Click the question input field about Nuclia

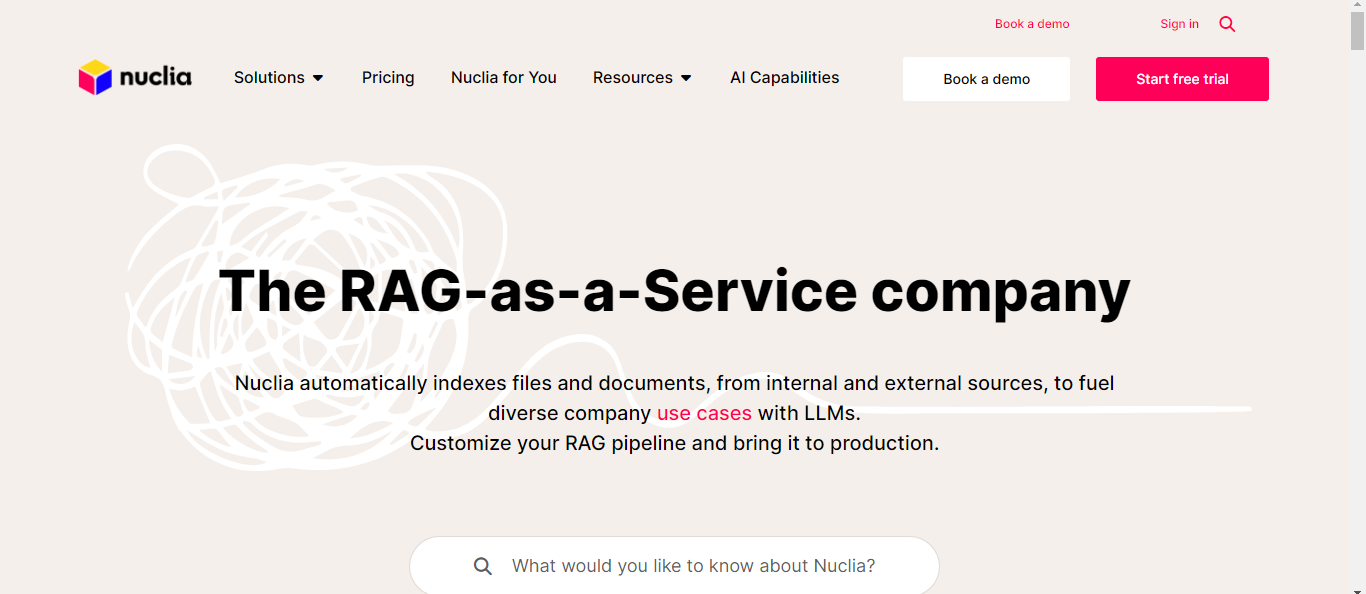pyautogui.click(x=700, y=565)
